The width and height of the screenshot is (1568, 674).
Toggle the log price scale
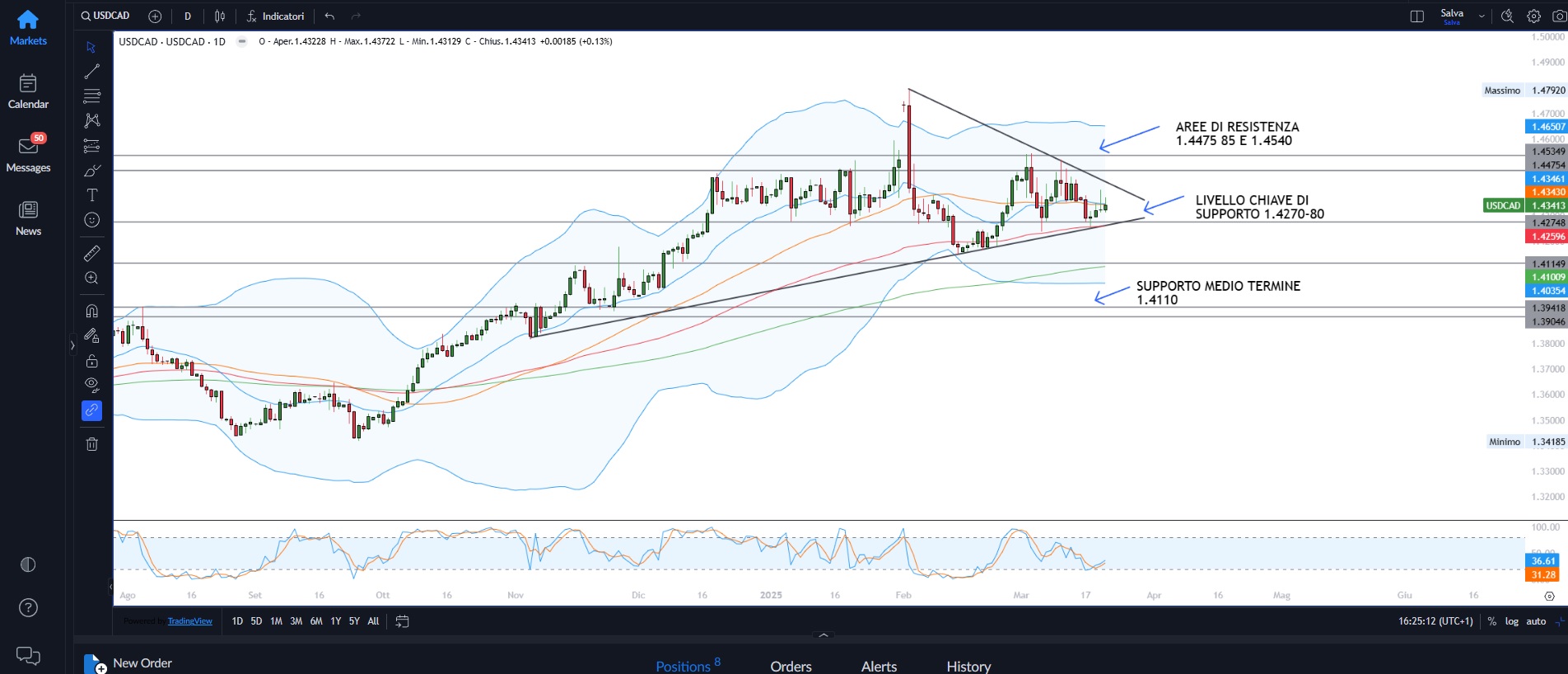(x=1511, y=621)
